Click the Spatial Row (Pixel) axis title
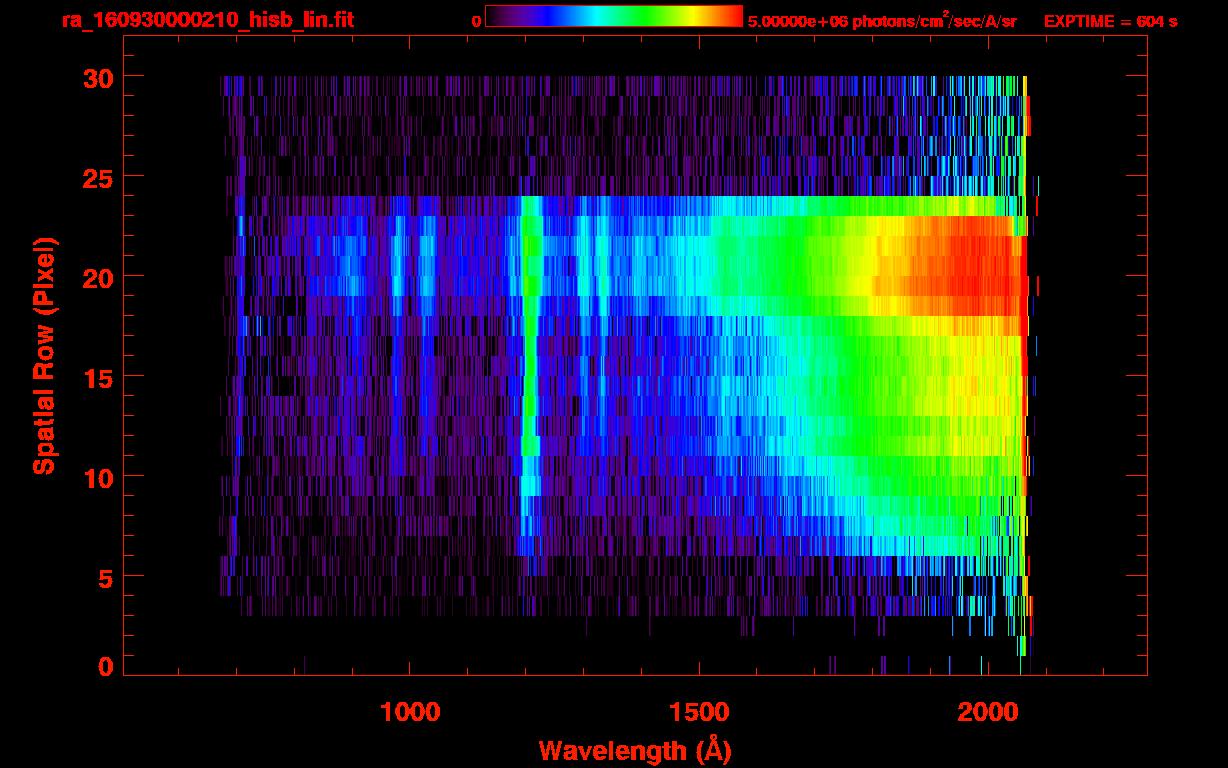 [43, 356]
